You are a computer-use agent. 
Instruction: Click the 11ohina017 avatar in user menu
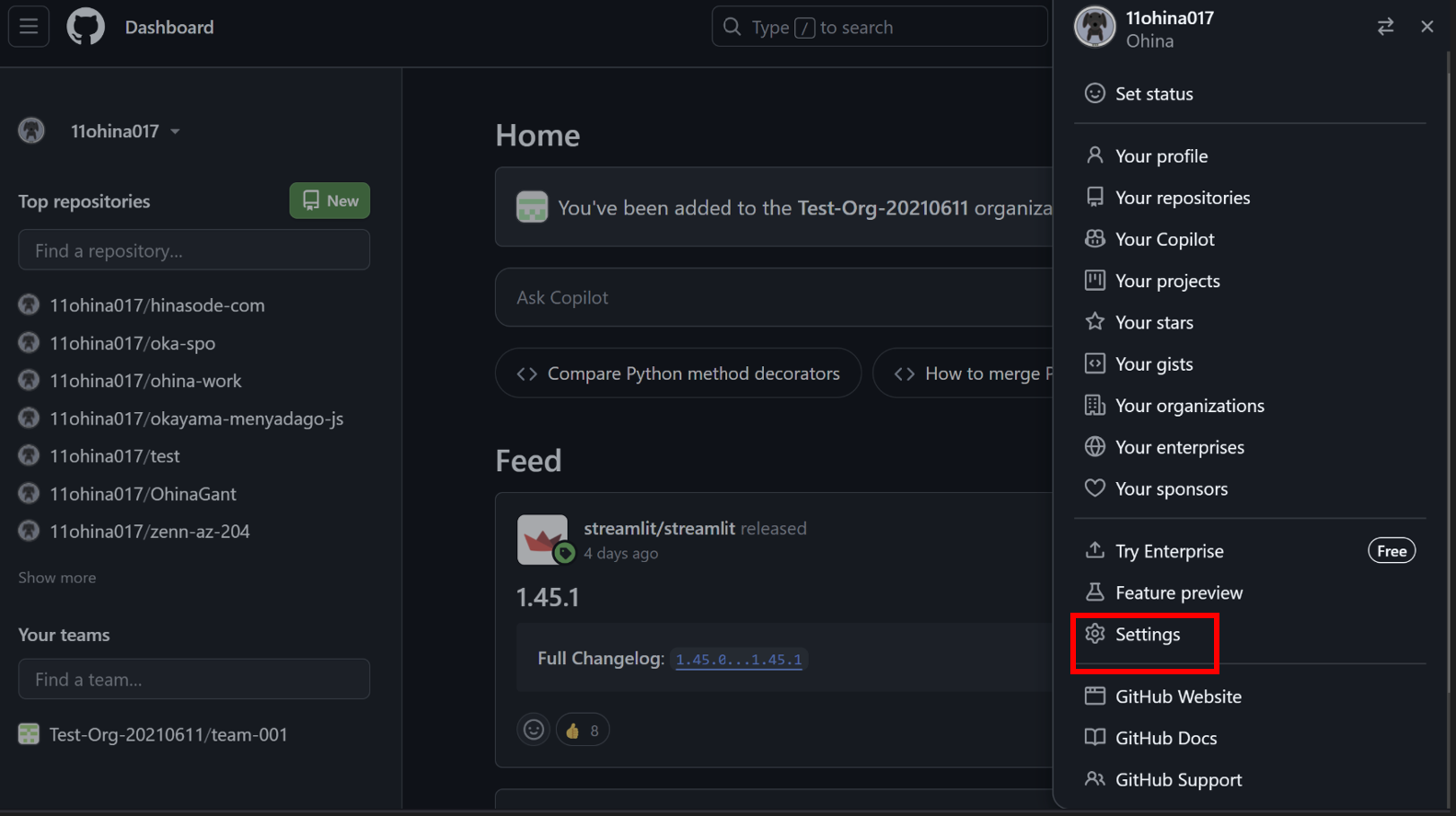point(1094,27)
